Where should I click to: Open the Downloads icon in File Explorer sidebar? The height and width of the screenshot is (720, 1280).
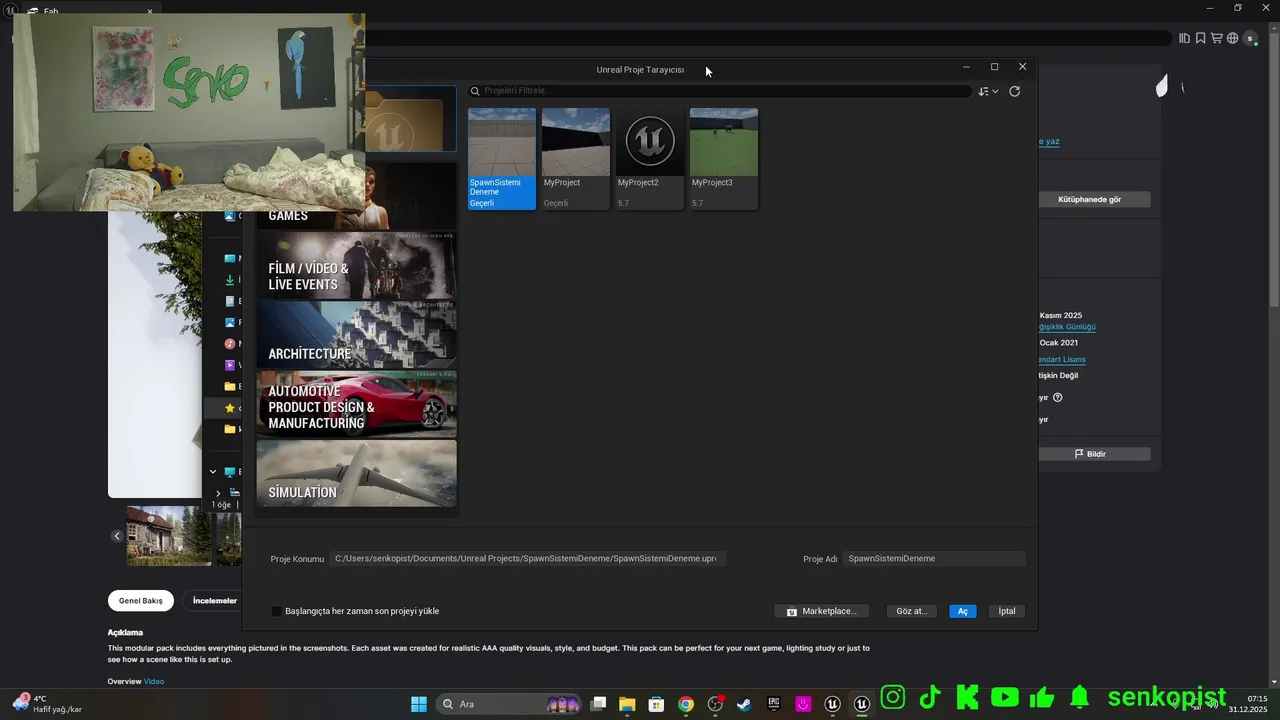(x=230, y=280)
